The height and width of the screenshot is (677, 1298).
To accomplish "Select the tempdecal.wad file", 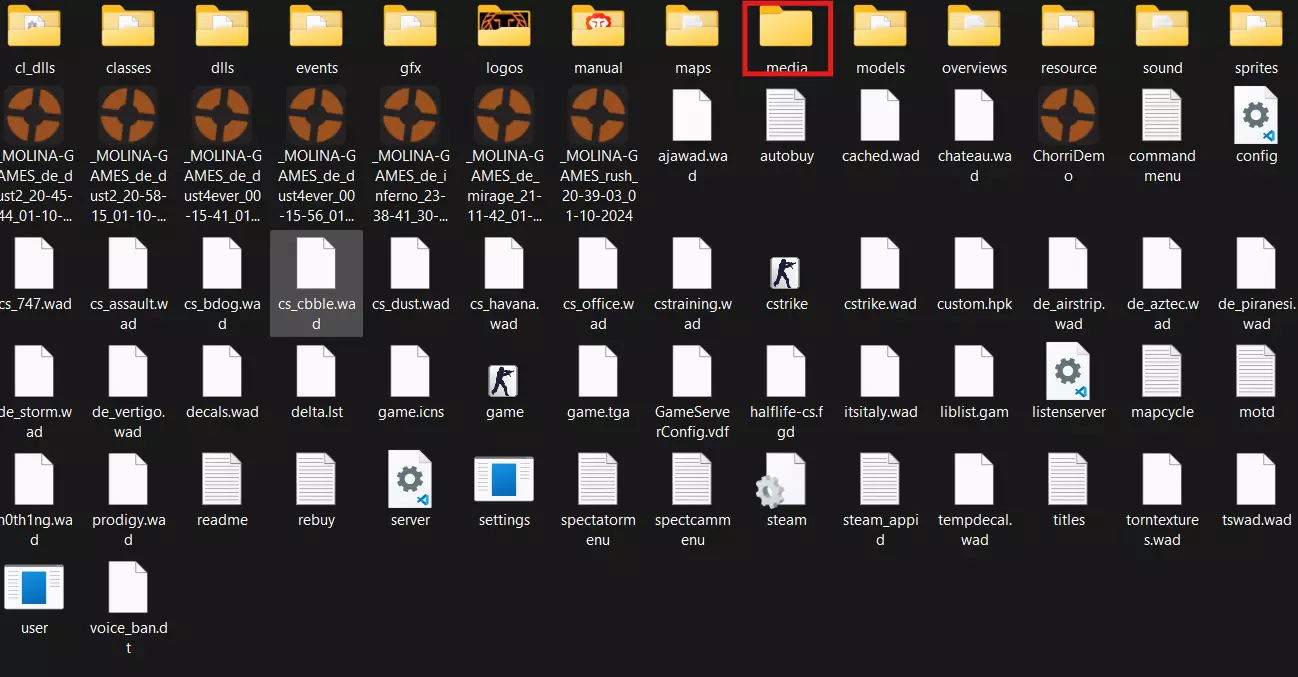I will point(974,499).
